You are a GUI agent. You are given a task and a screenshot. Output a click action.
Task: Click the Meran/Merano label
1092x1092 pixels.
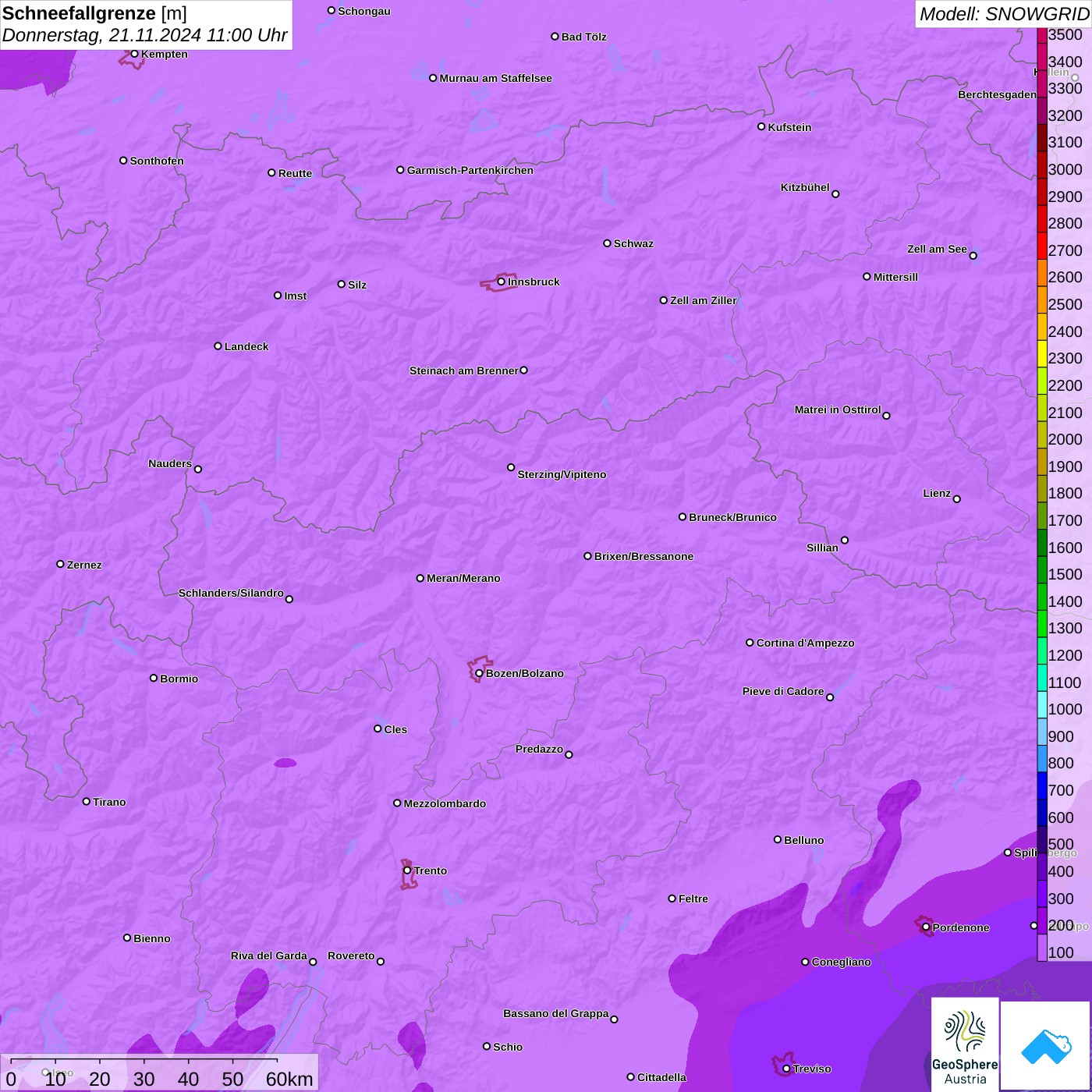[463, 578]
